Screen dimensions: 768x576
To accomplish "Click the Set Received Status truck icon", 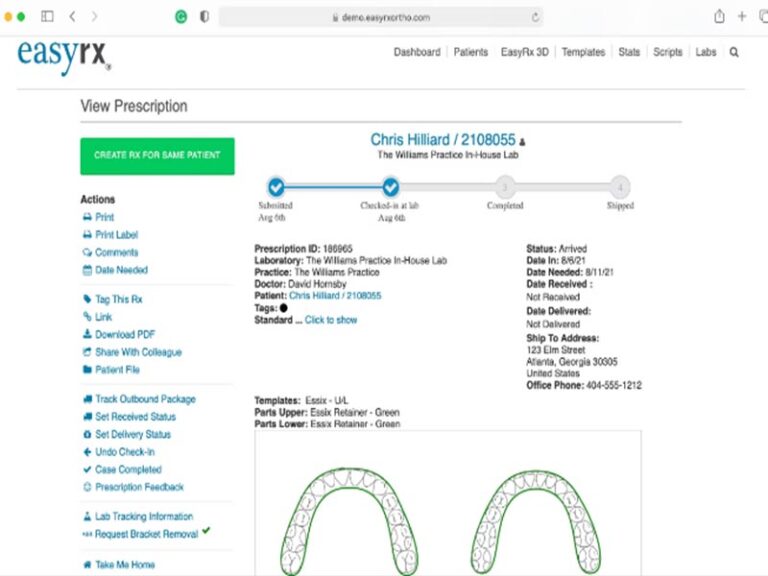I will tap(88, 416).
